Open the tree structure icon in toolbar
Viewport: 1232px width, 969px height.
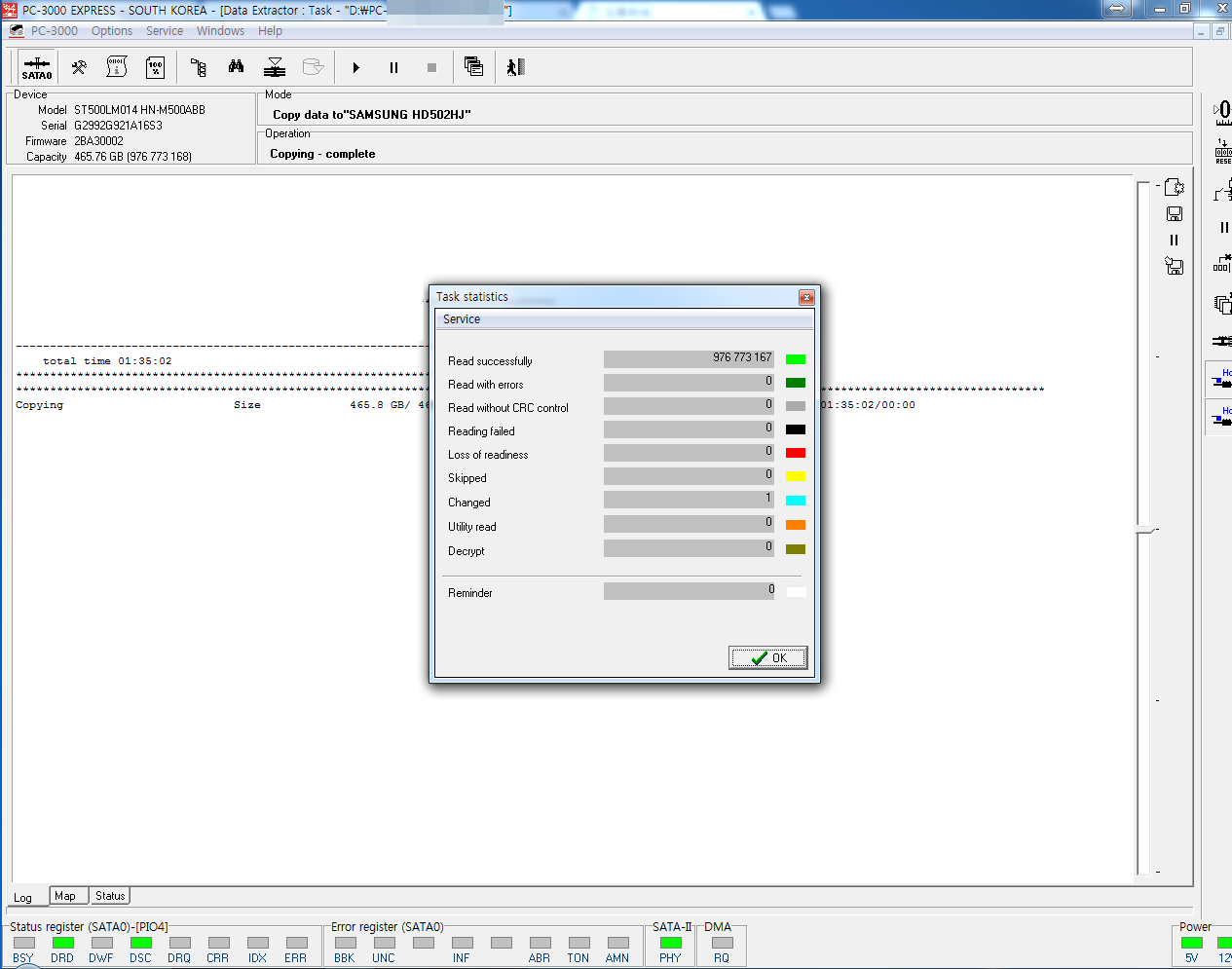(199, 67)
